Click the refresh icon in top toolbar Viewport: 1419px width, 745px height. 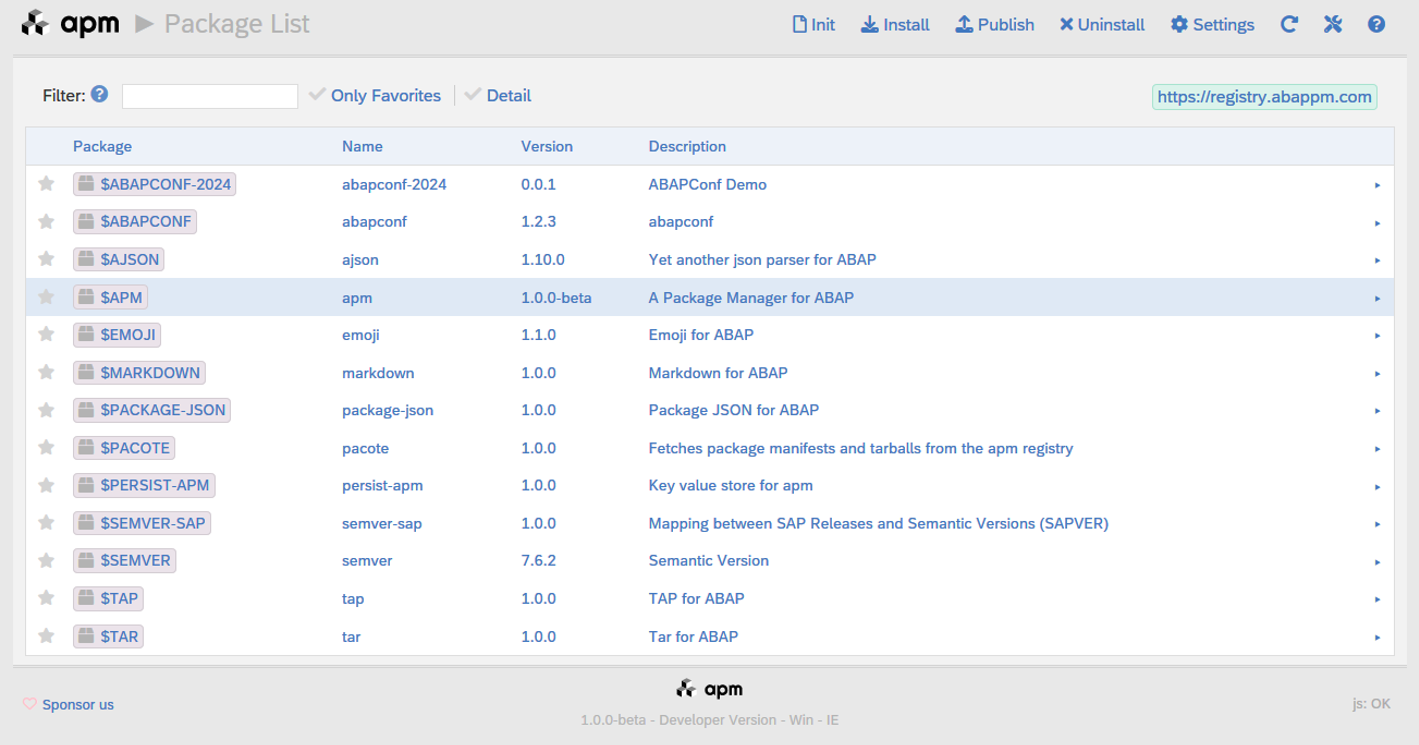[x=1289, y=25]
